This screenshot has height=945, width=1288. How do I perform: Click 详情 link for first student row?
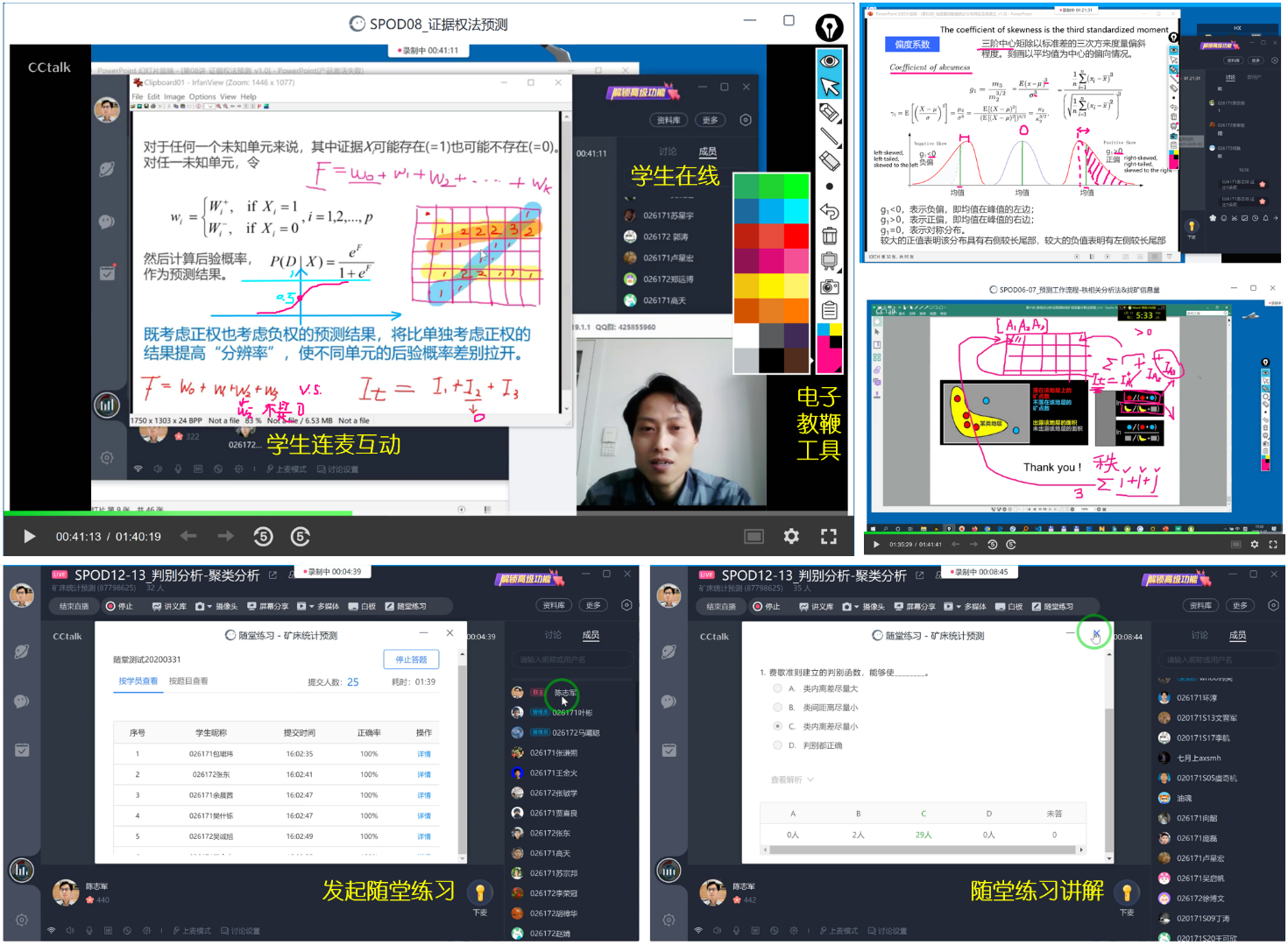tap(424, 754)
